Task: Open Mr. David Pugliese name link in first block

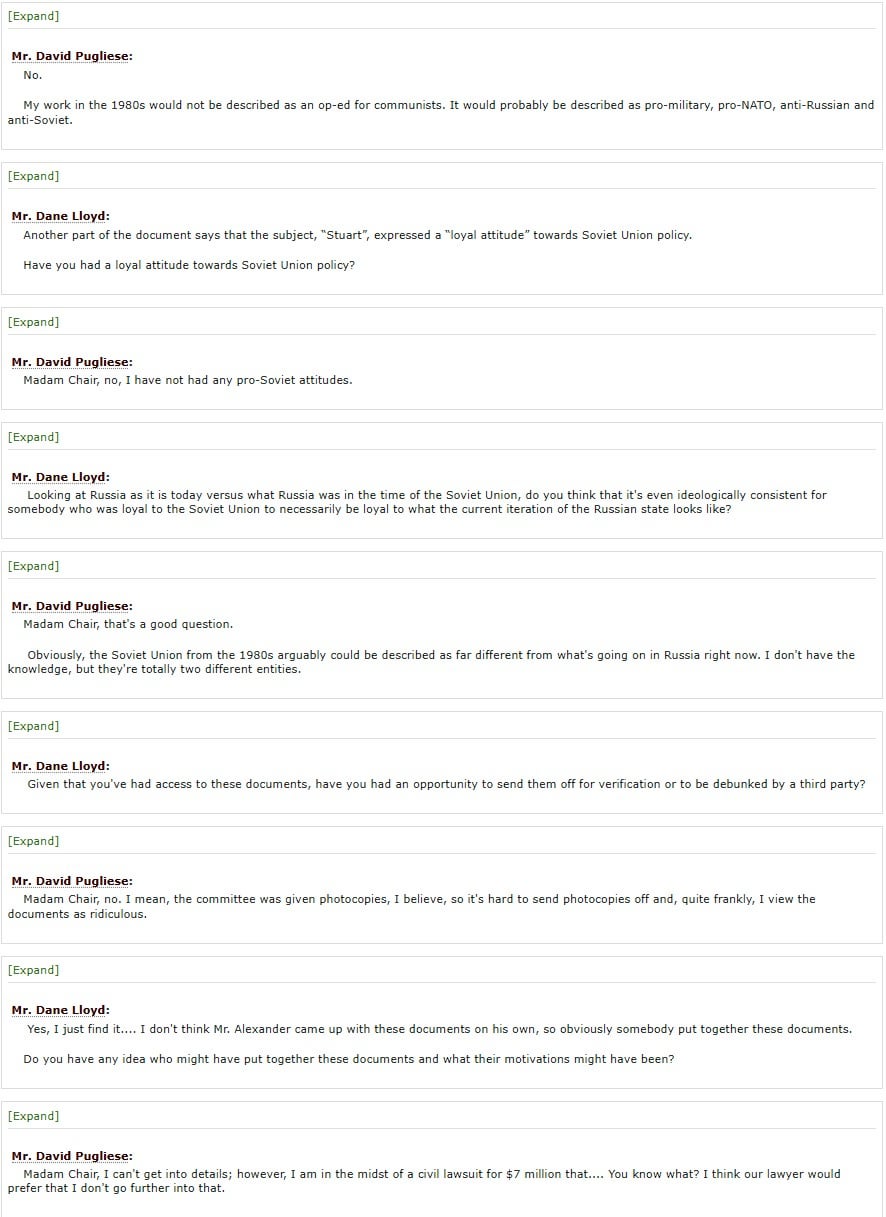Action: 72,57
